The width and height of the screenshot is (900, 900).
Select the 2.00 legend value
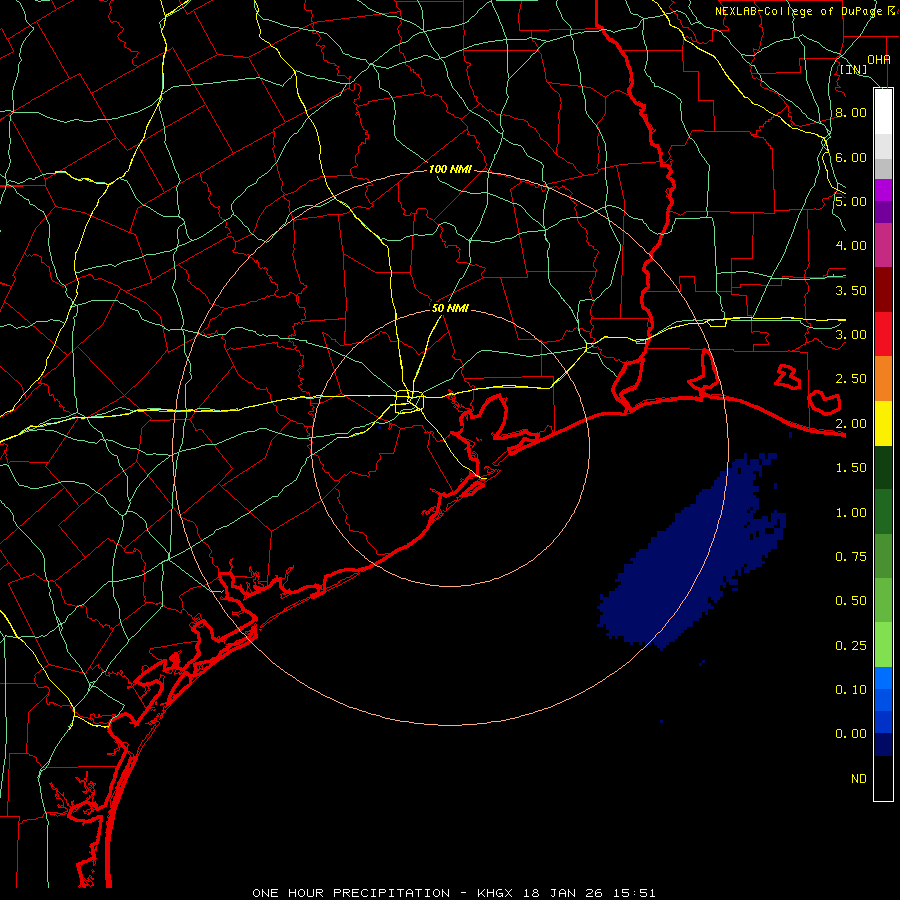(x=851, y=424)
